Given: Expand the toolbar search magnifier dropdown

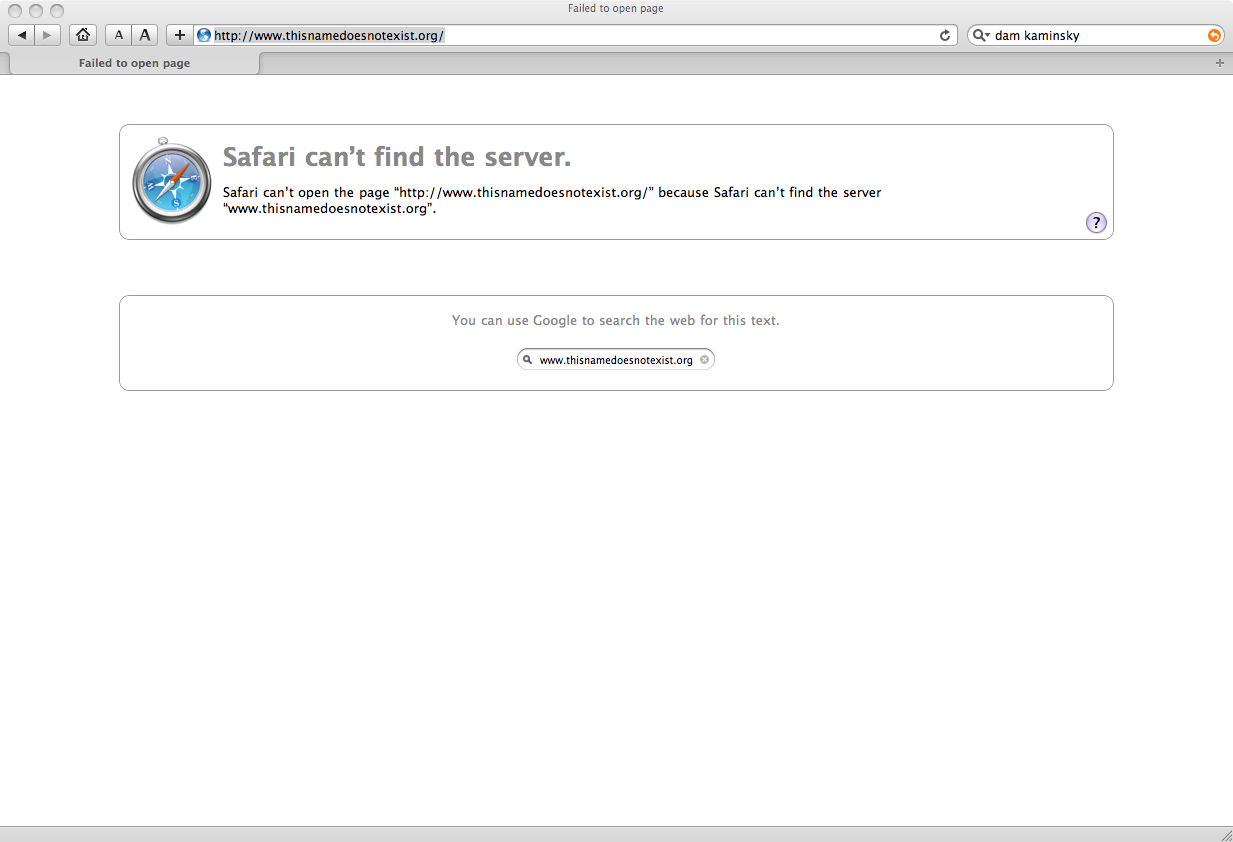Looking at the screenshot, I should (x=980, y=35).
